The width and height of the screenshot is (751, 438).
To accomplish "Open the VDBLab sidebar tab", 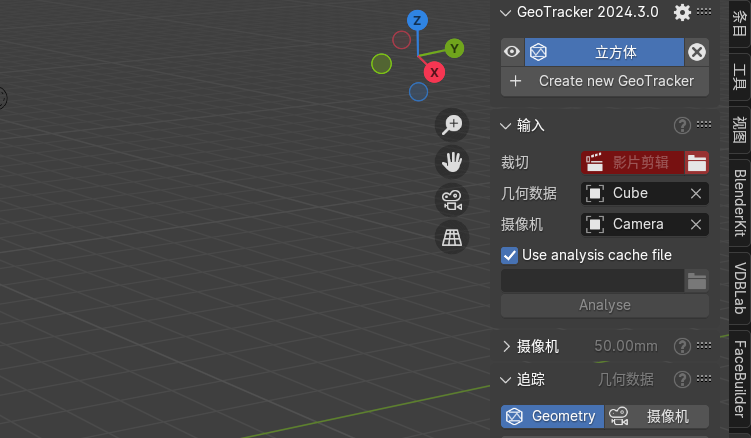I will point(740,288).
